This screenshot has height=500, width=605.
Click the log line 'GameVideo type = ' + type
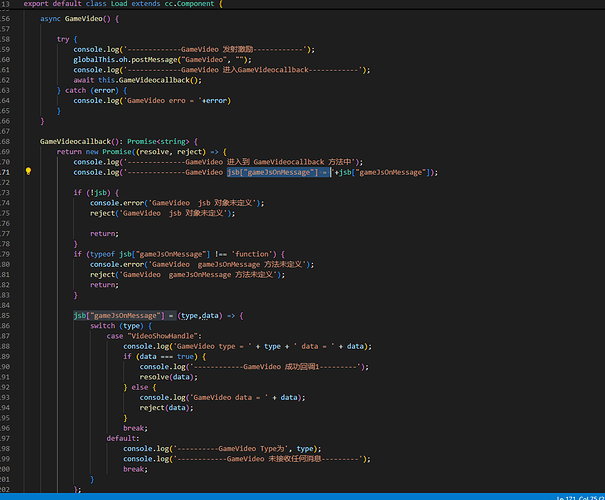click(247, 346)
